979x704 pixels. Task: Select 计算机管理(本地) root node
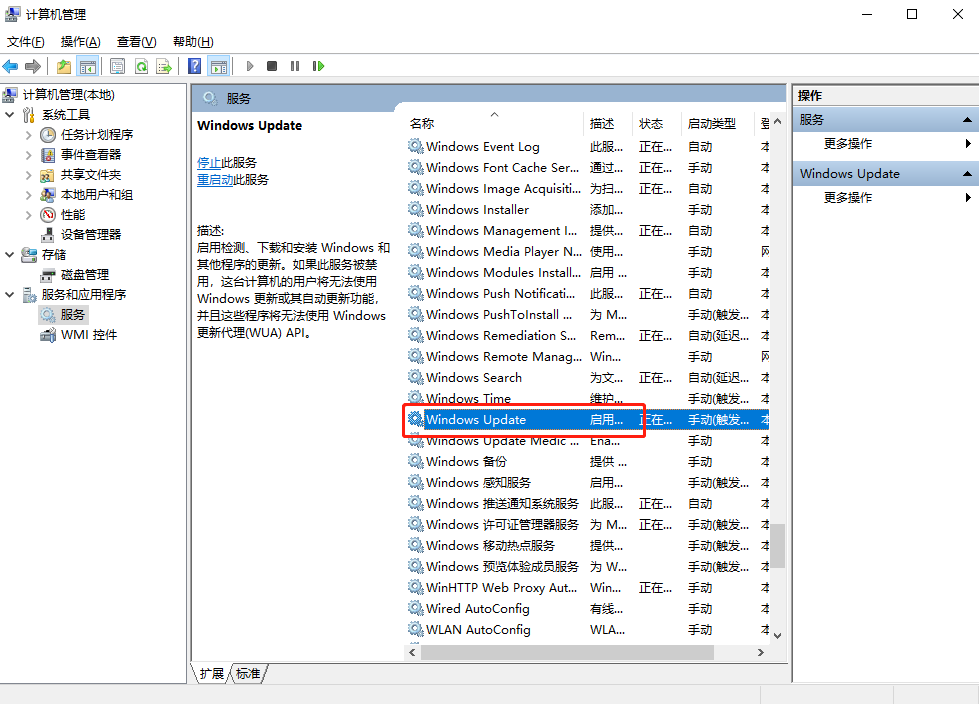click(x=69, y=95)
